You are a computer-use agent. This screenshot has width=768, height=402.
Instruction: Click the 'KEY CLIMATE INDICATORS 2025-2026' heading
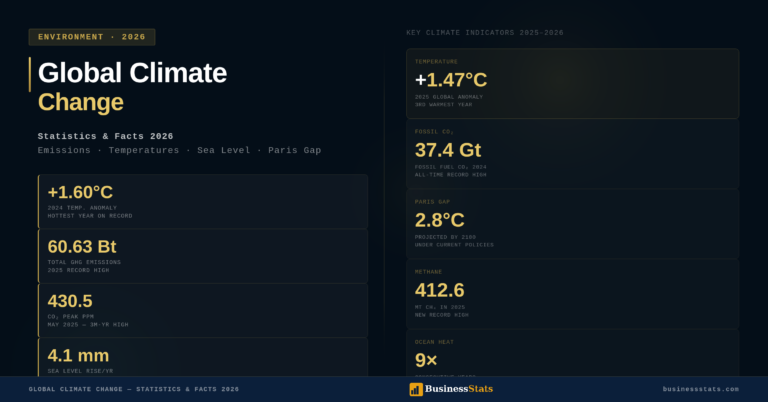tap(485, 33)
